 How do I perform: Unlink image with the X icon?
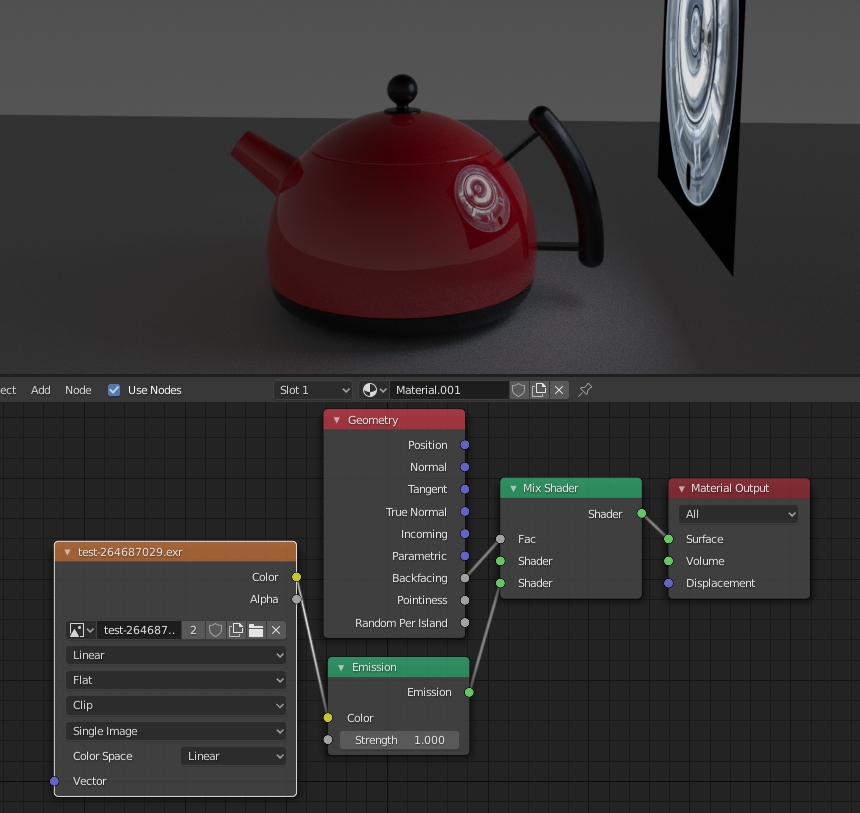(x=276, y=630)
